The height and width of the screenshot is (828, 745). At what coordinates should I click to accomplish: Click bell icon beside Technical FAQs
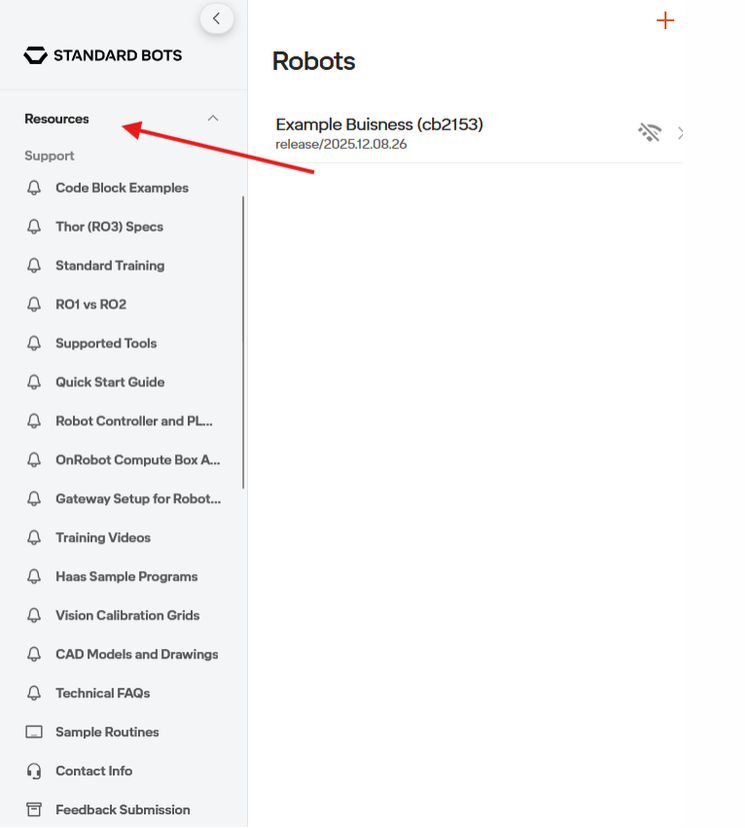point(34,693)
